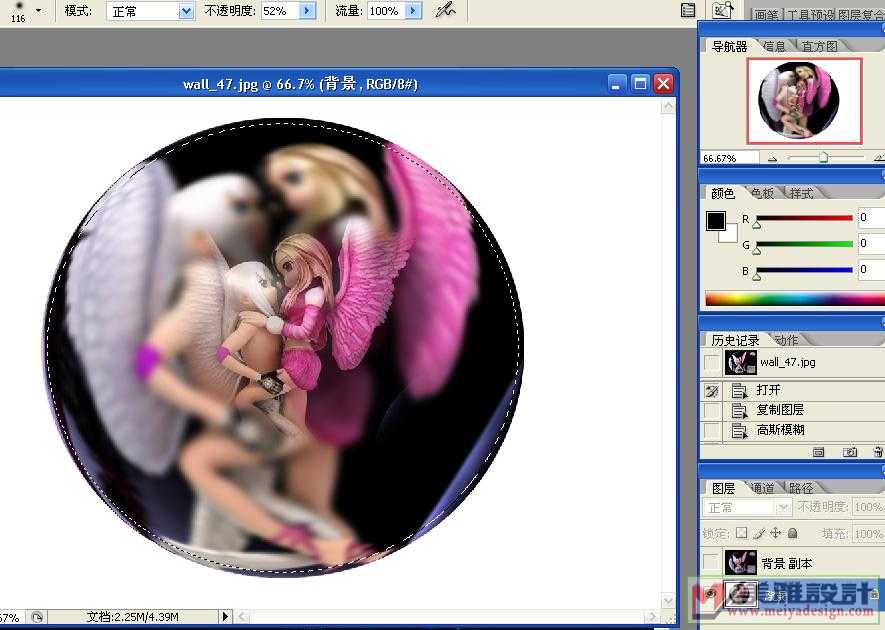Image resolution: width=885 pixels, height=630 pixels.
Task: Click the G value input field
Action: [871, 243]
